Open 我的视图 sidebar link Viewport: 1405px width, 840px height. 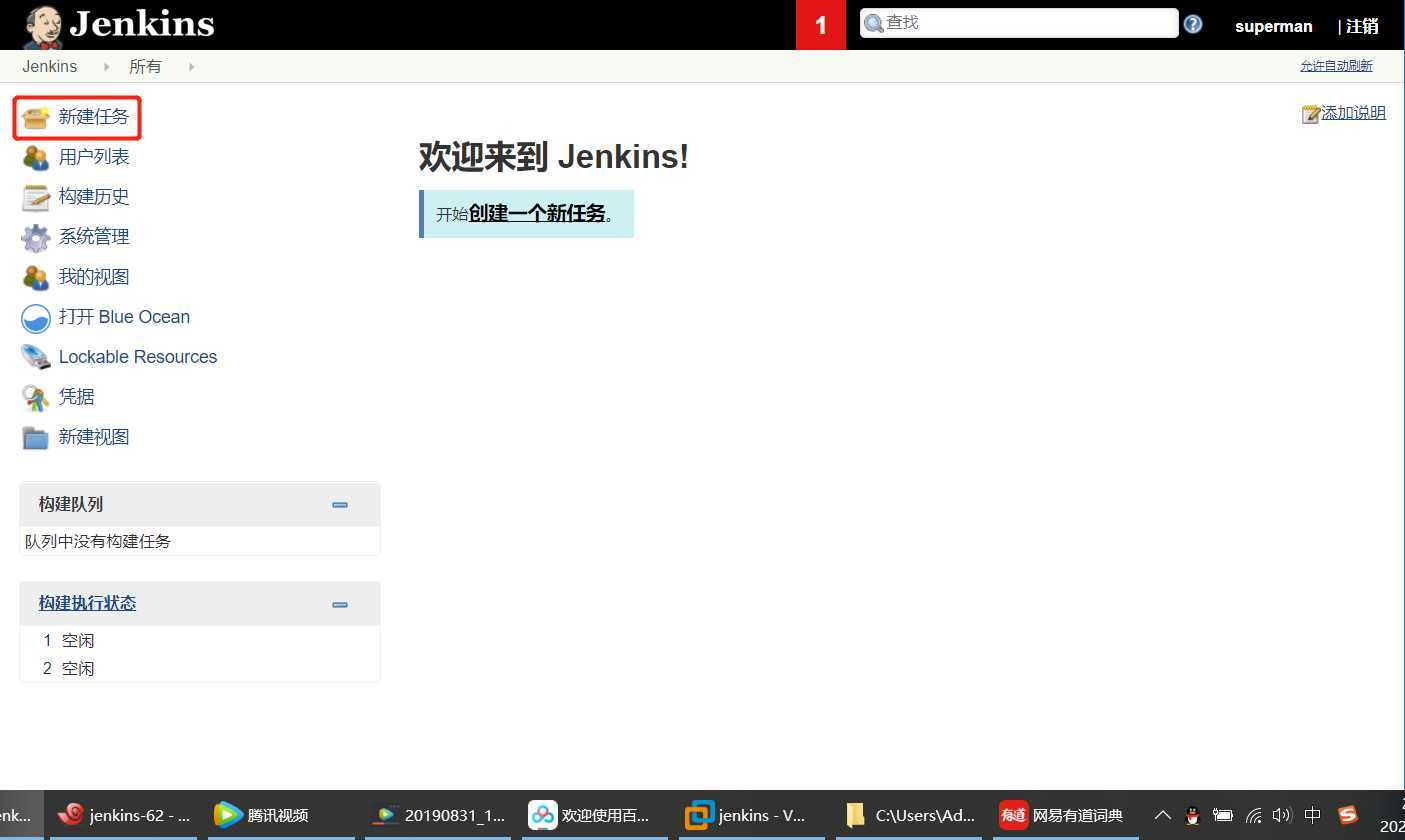pos(94,277)
